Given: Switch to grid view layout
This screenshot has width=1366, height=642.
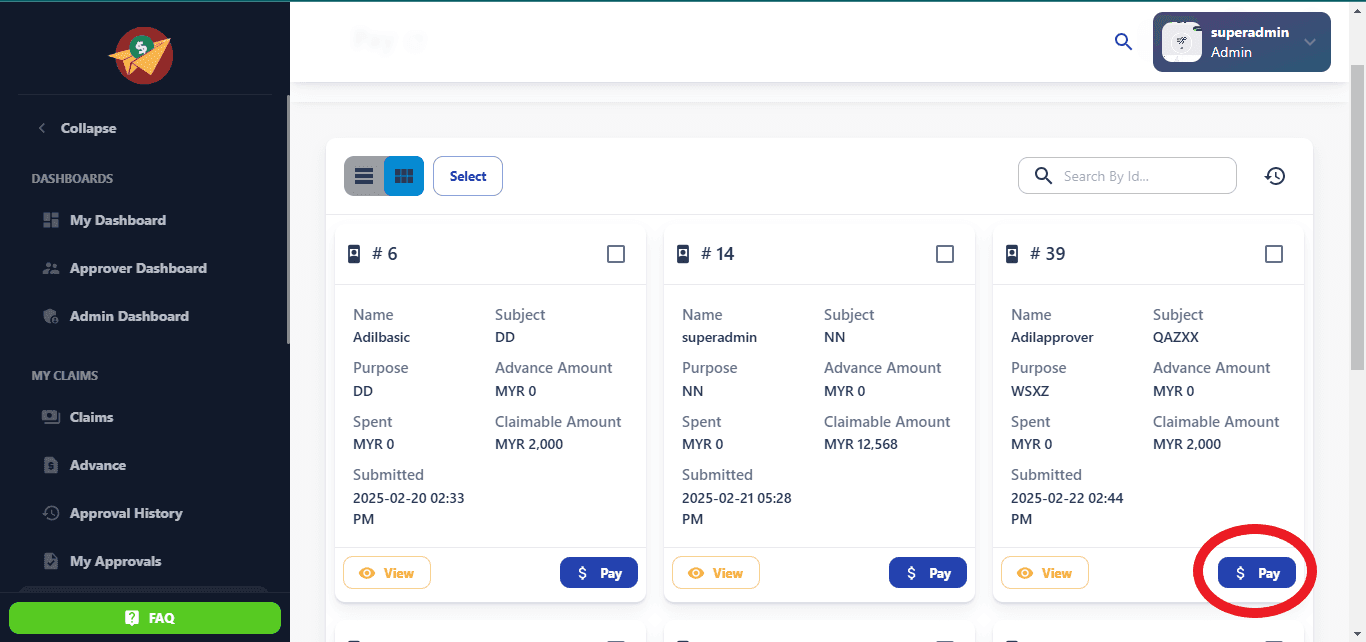Looking at the screenshot, I should click(404, 176).
